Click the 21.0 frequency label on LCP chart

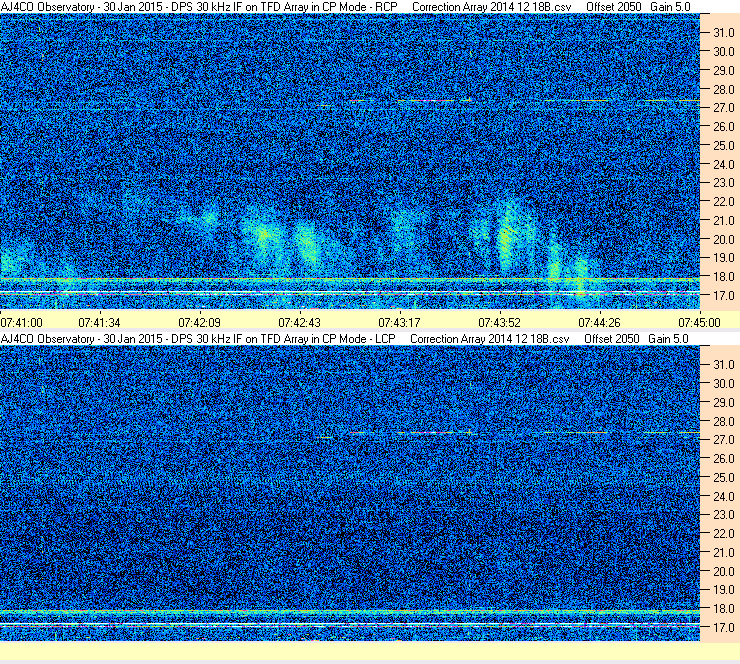pyautogui.click(x=723, y=553)
